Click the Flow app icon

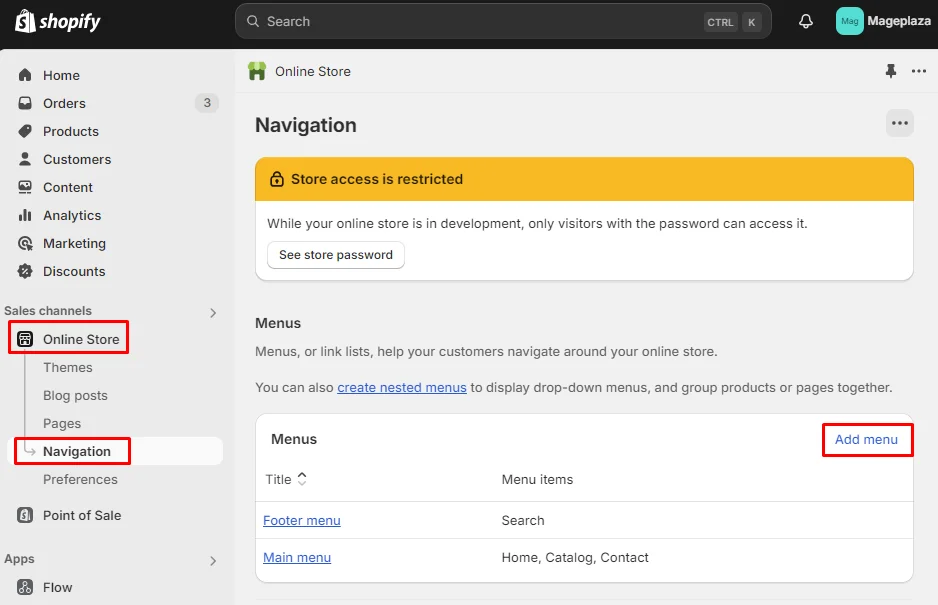point(25,587)
